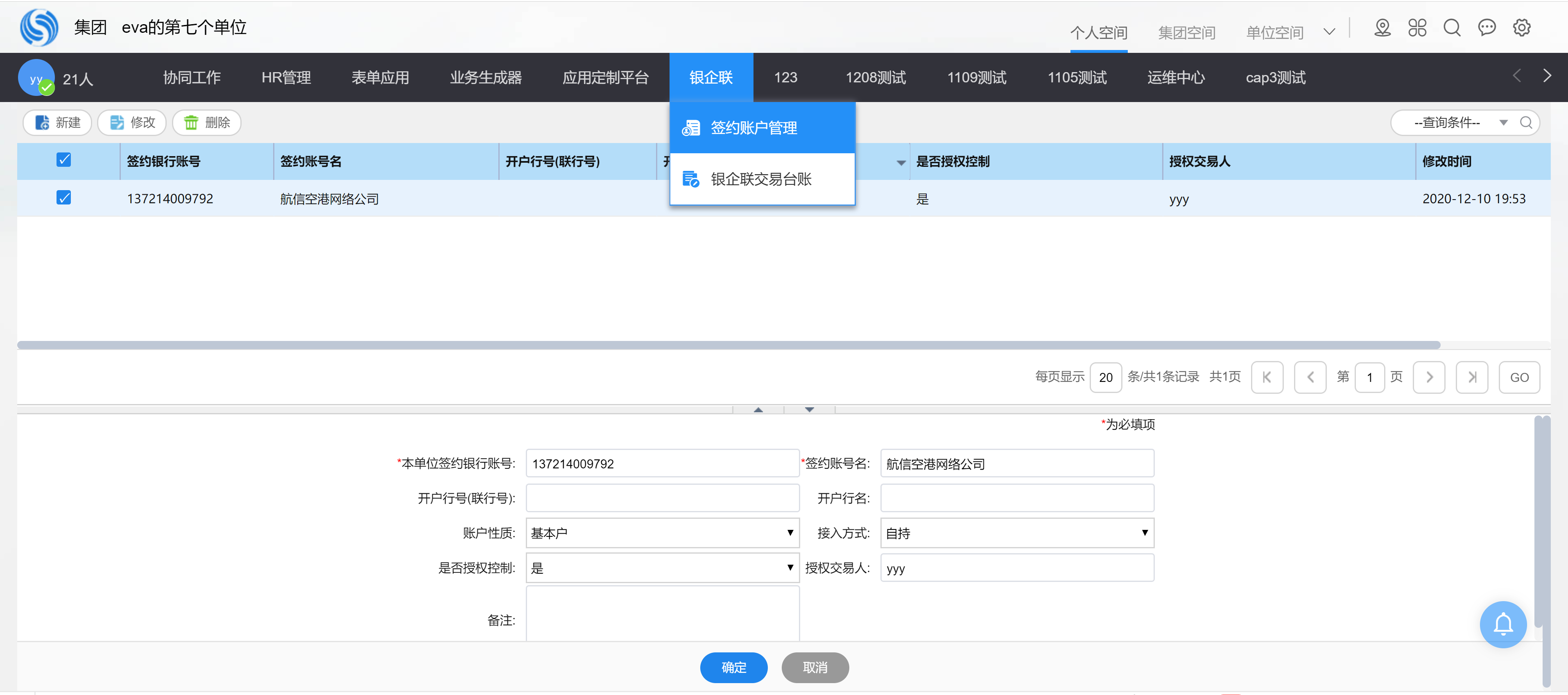Click the location pin icon in header
Screen dimensions: 1568x695
click(1382, 28)
